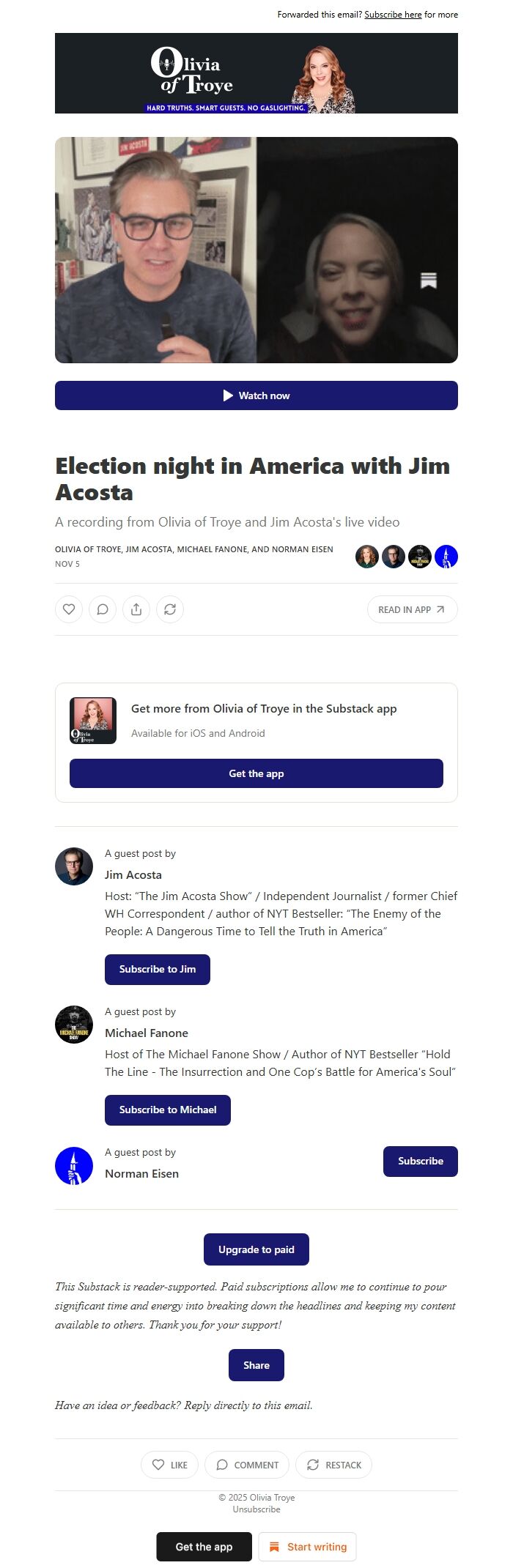Viewport: 513px width, 1568px height.
Task: Like the post using the heart icon
Action: point(70,609)
